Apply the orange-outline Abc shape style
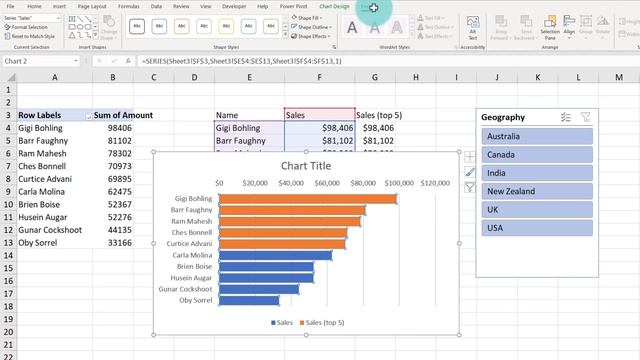The image size is (640, 360). coord(182,27)
